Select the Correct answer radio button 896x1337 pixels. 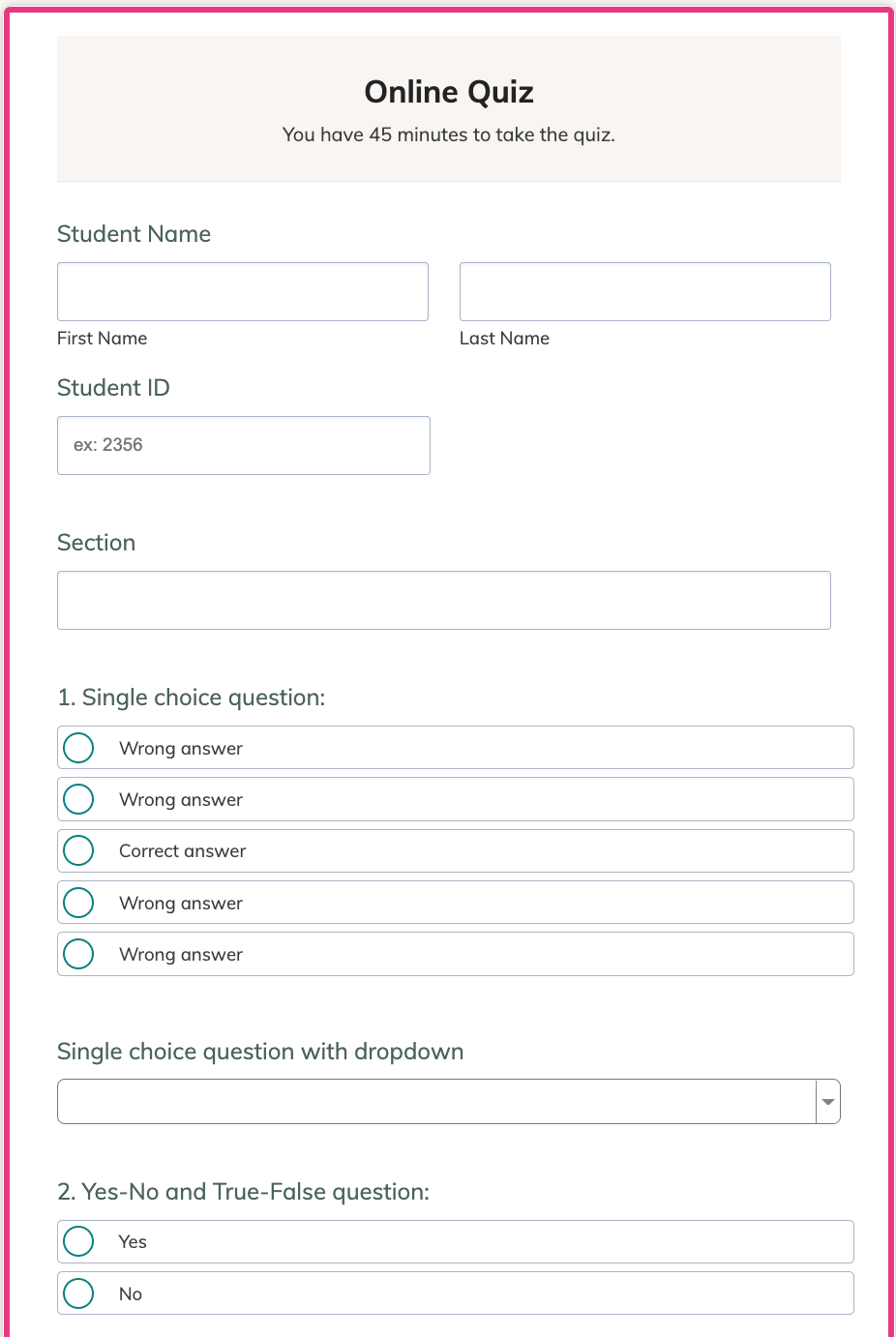coord(78,851)
